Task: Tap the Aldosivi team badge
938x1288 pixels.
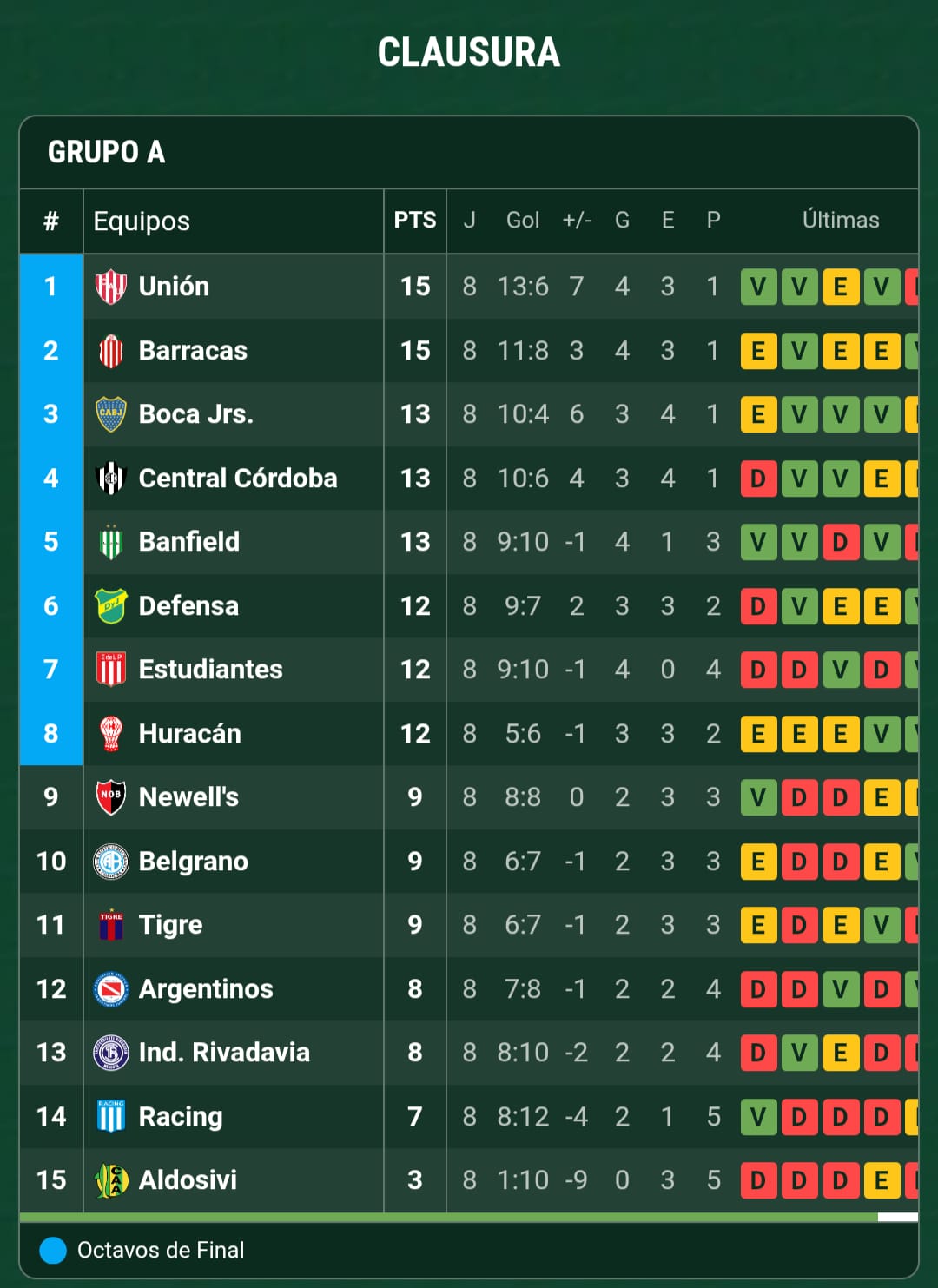Action: [110, 1180]
